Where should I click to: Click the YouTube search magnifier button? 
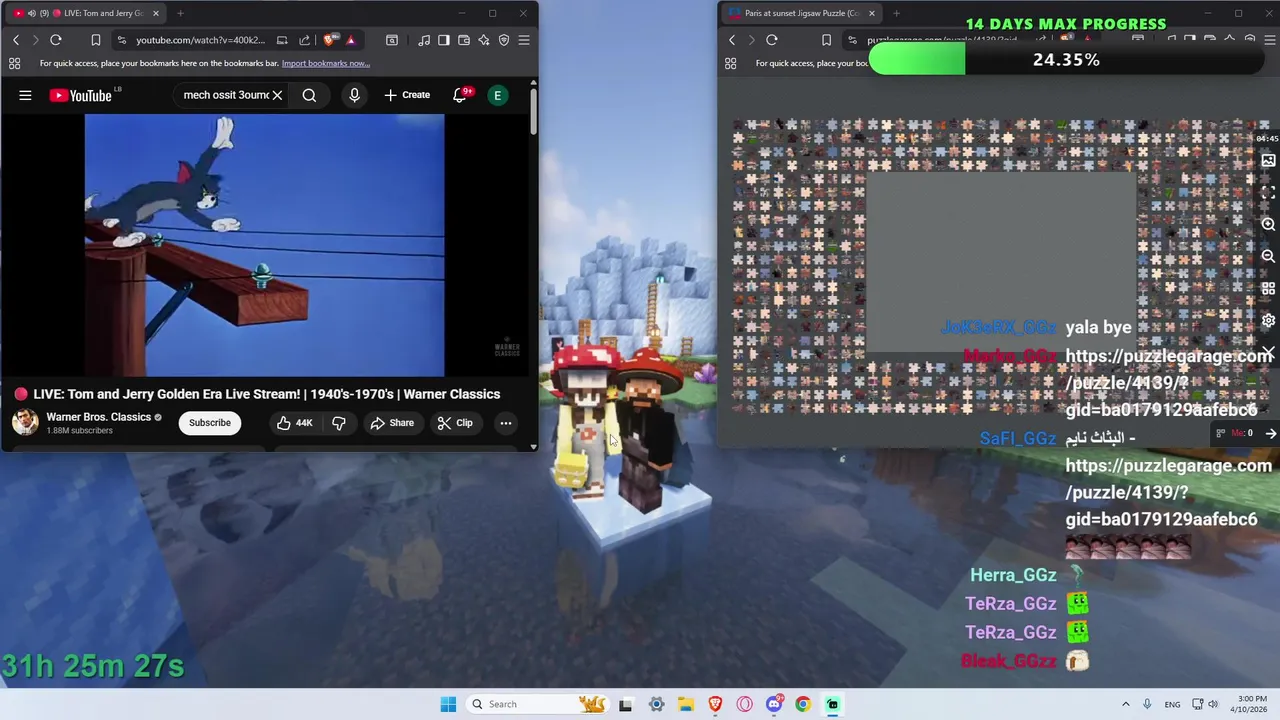point(309,95)
